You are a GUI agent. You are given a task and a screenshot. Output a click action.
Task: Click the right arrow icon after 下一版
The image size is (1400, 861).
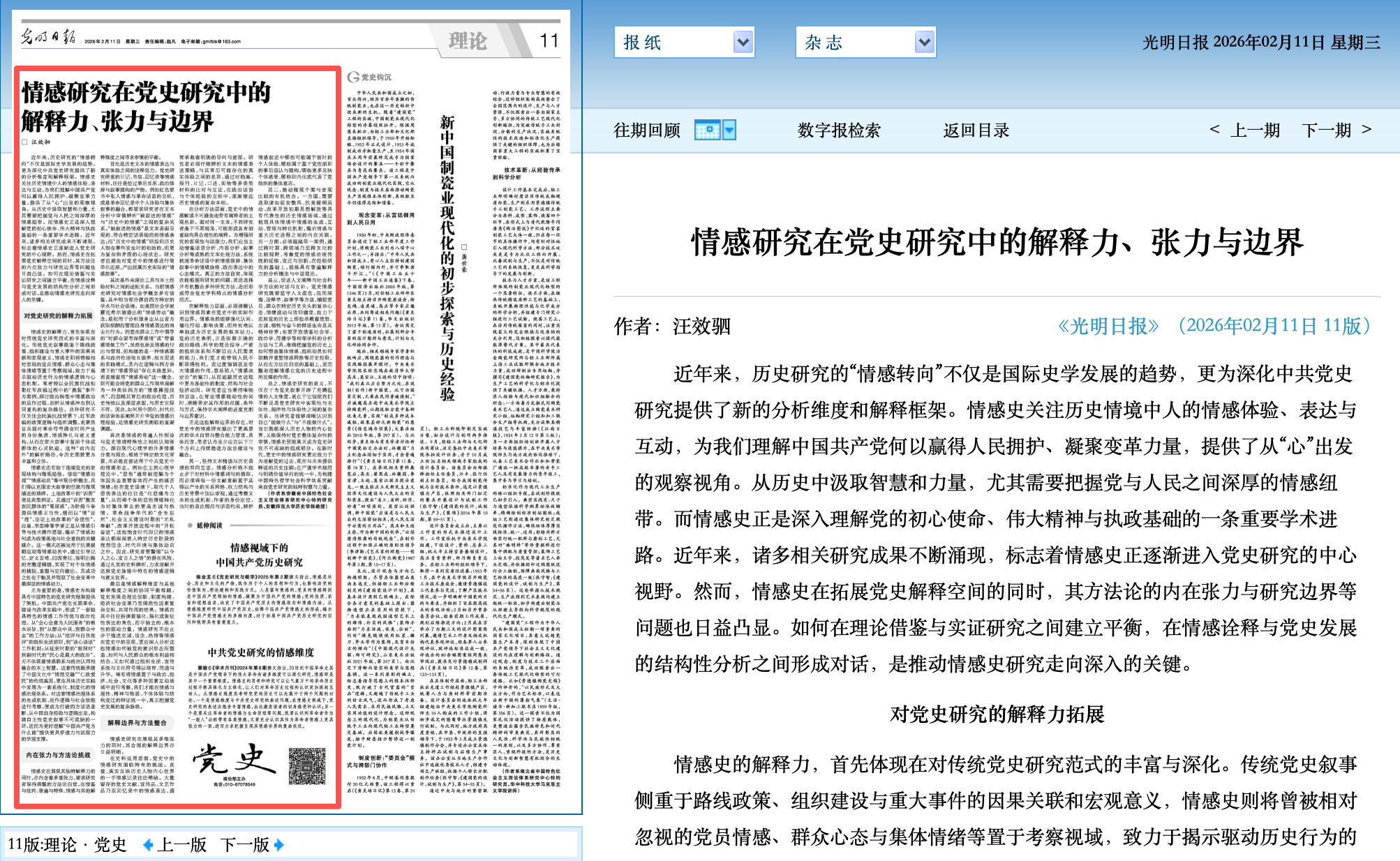(279, 845)
